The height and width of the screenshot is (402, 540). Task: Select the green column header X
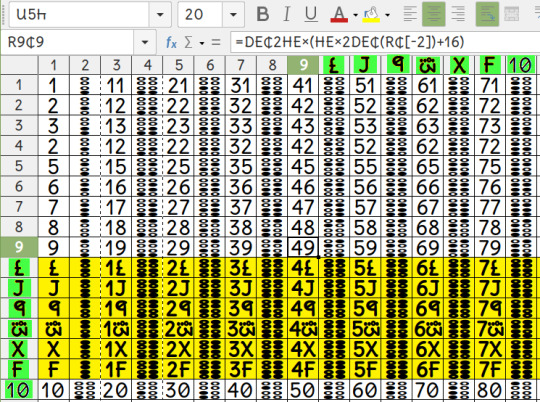459,65
